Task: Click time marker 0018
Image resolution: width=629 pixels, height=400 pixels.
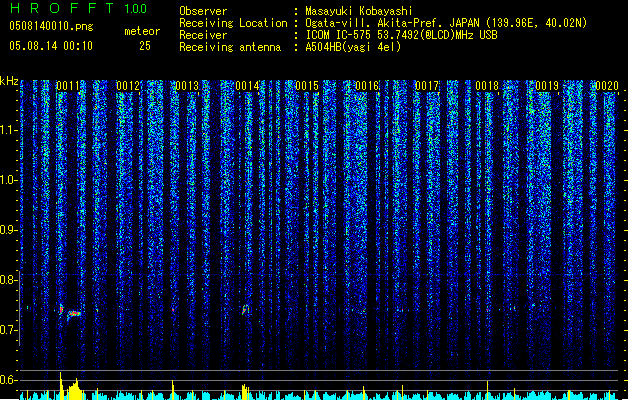Action: [x=487, y=86]
